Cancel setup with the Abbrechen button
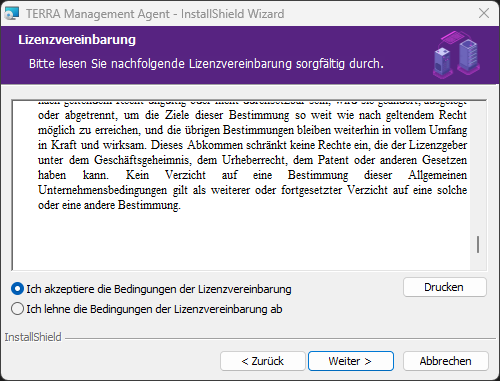The height and width of the screenshot is (381, 500). 446,361
